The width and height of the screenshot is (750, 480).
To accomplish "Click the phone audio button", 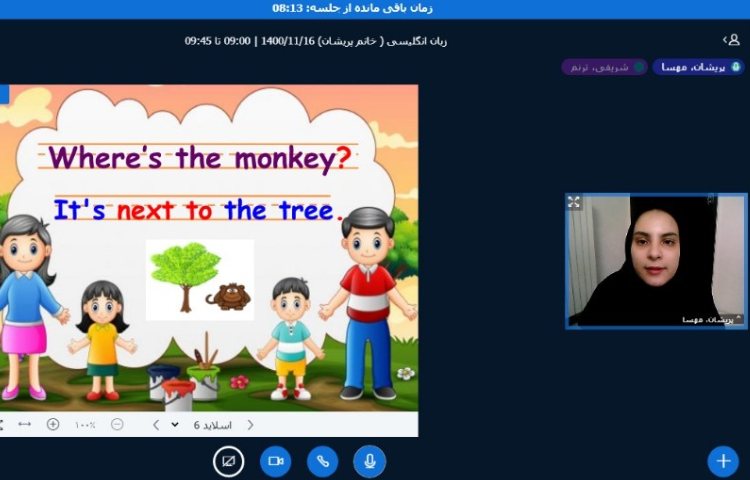I will click(322, 461).
